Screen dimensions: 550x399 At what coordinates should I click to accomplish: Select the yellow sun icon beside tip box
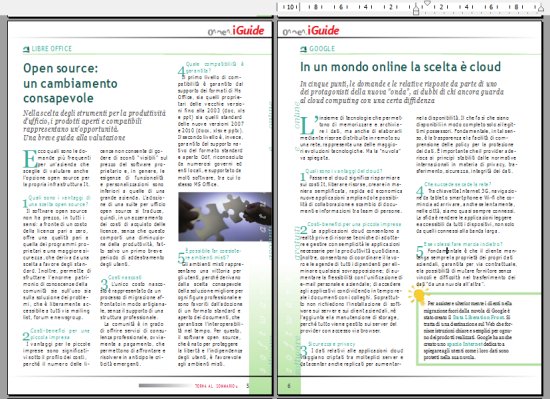coord(419,295)
